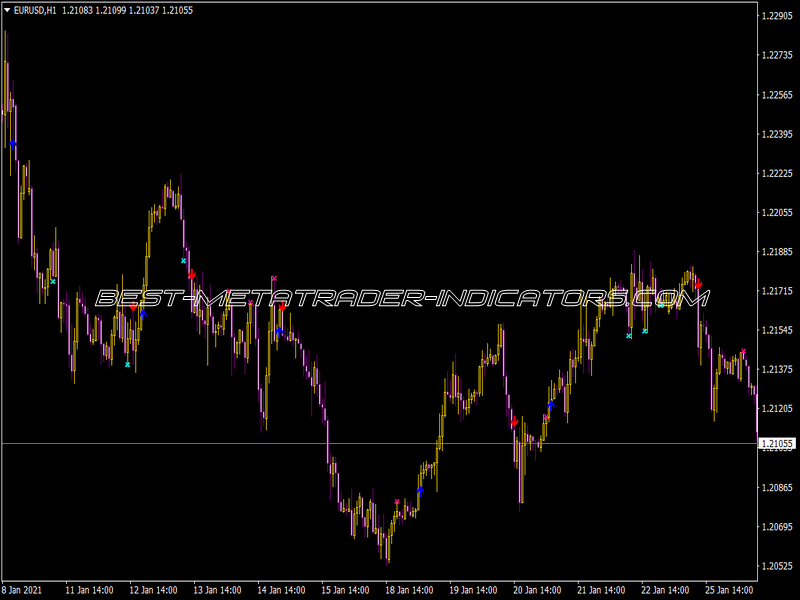
Task: Click the blue up arrow after 20 Jan 14:00
Action: pos(551,405)
